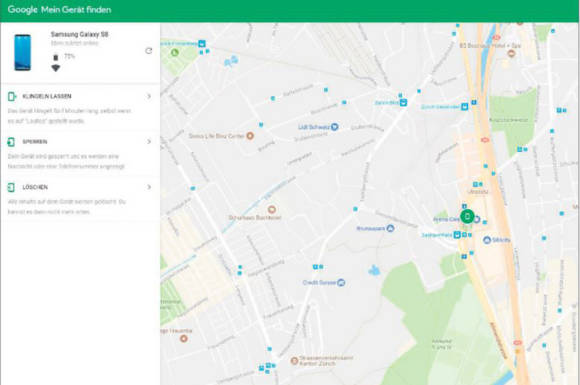Viewport: 580px width, 385px height.
Task: Click the battery level indicator icon
Action: [x=56, y=57]
